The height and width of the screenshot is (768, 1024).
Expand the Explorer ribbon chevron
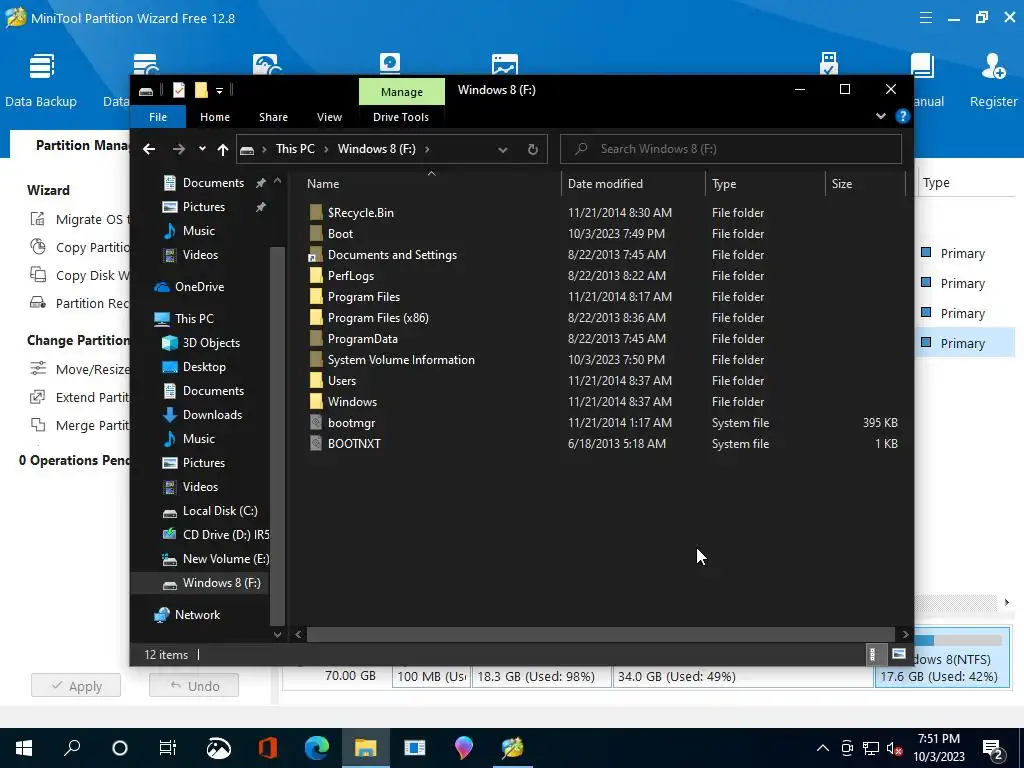tap(881, 116)
